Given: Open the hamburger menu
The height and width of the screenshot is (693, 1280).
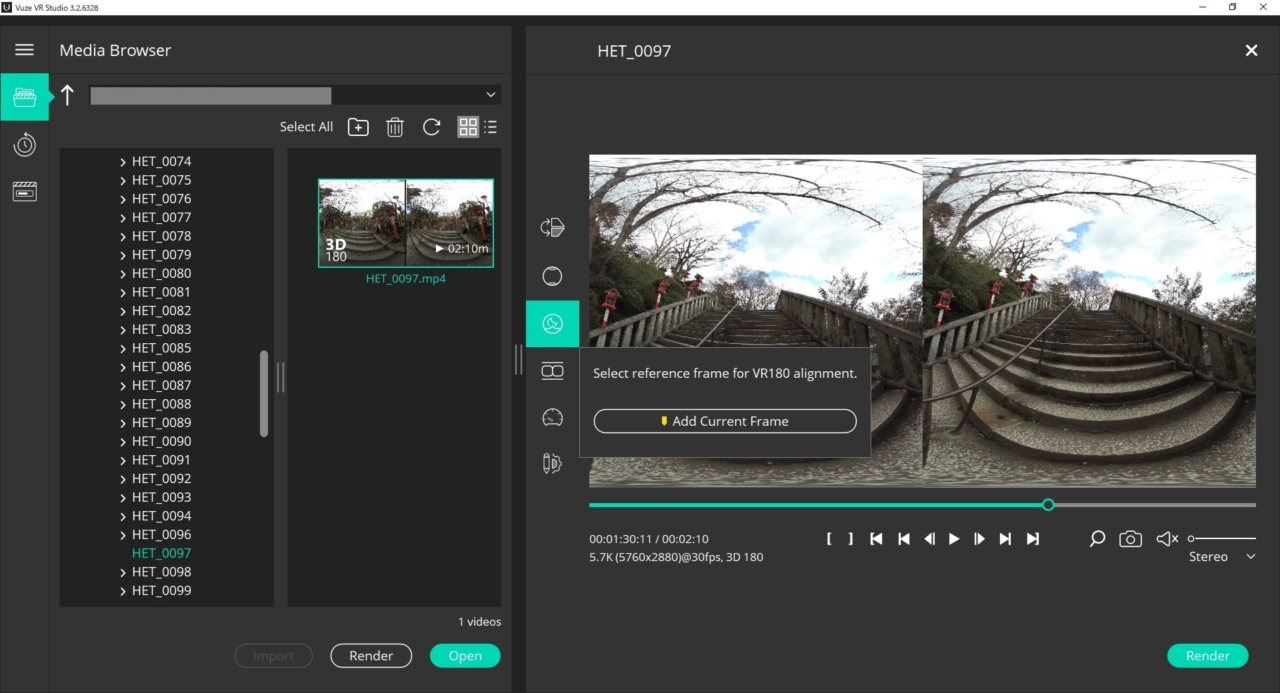Looking at the screenshot, I should click(25, 50).
